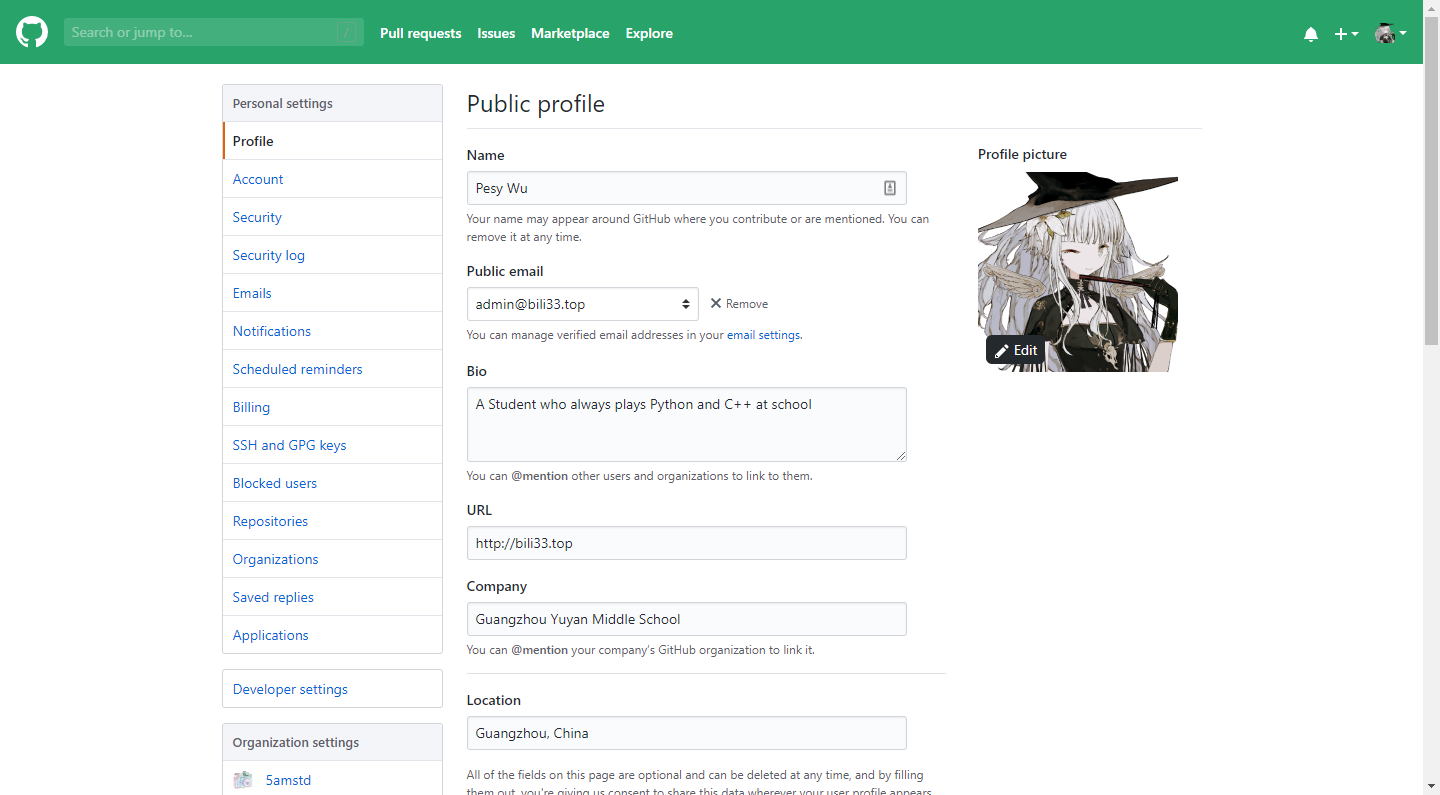
Task: Open Developer settings
Action: coord(290,689)
